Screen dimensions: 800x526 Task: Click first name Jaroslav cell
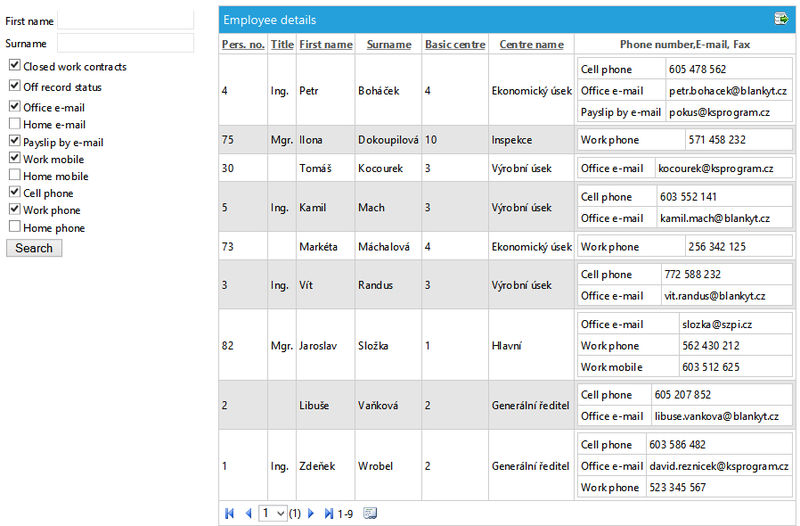tap(326, 345)
